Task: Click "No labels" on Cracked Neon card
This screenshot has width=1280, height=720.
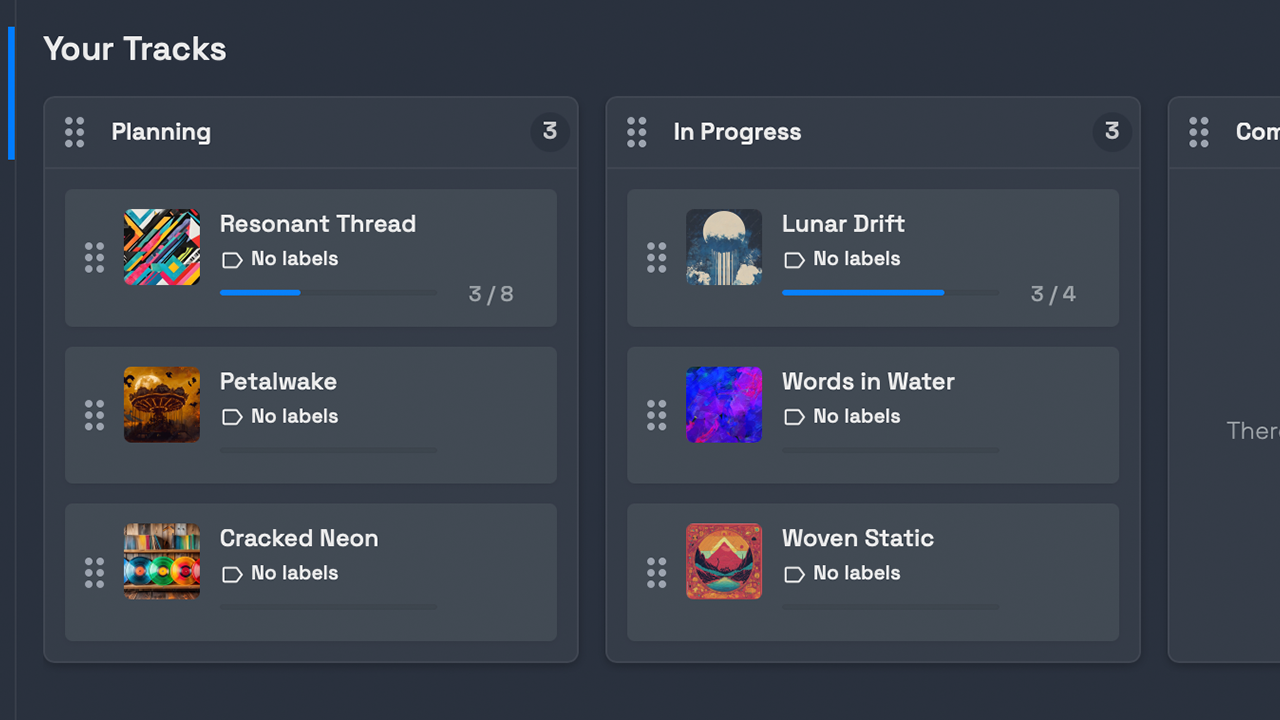Action: (x=294, y=573)
